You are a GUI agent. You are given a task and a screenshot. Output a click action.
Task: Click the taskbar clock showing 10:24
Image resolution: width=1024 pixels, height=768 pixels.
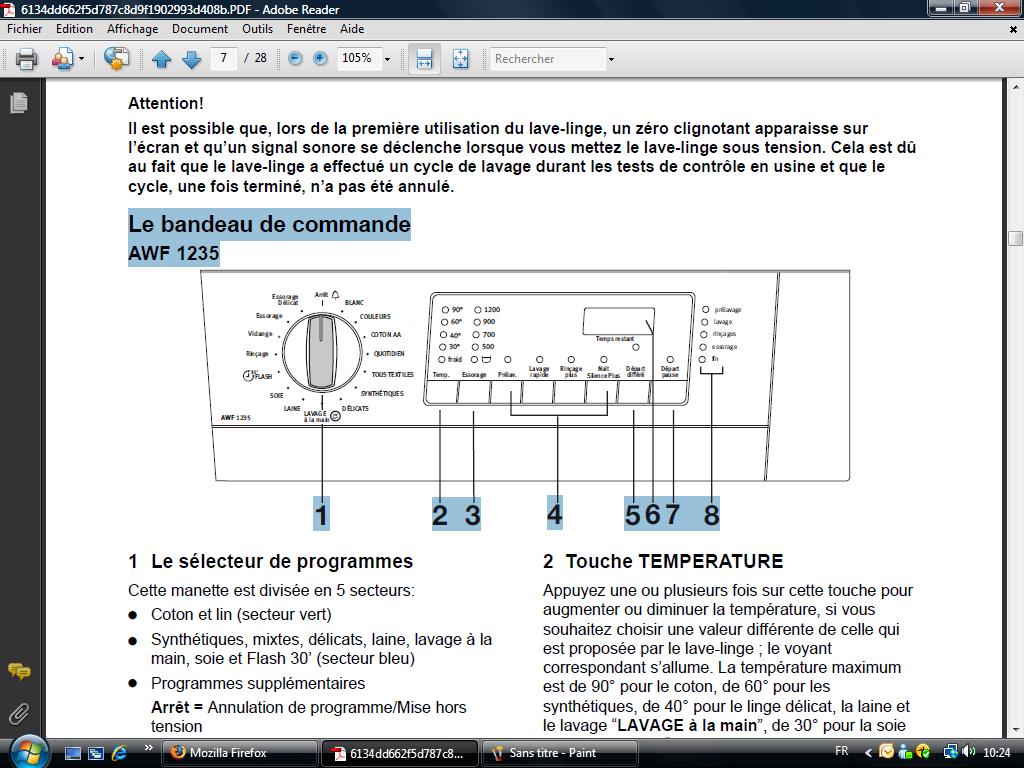click(996, 752)
